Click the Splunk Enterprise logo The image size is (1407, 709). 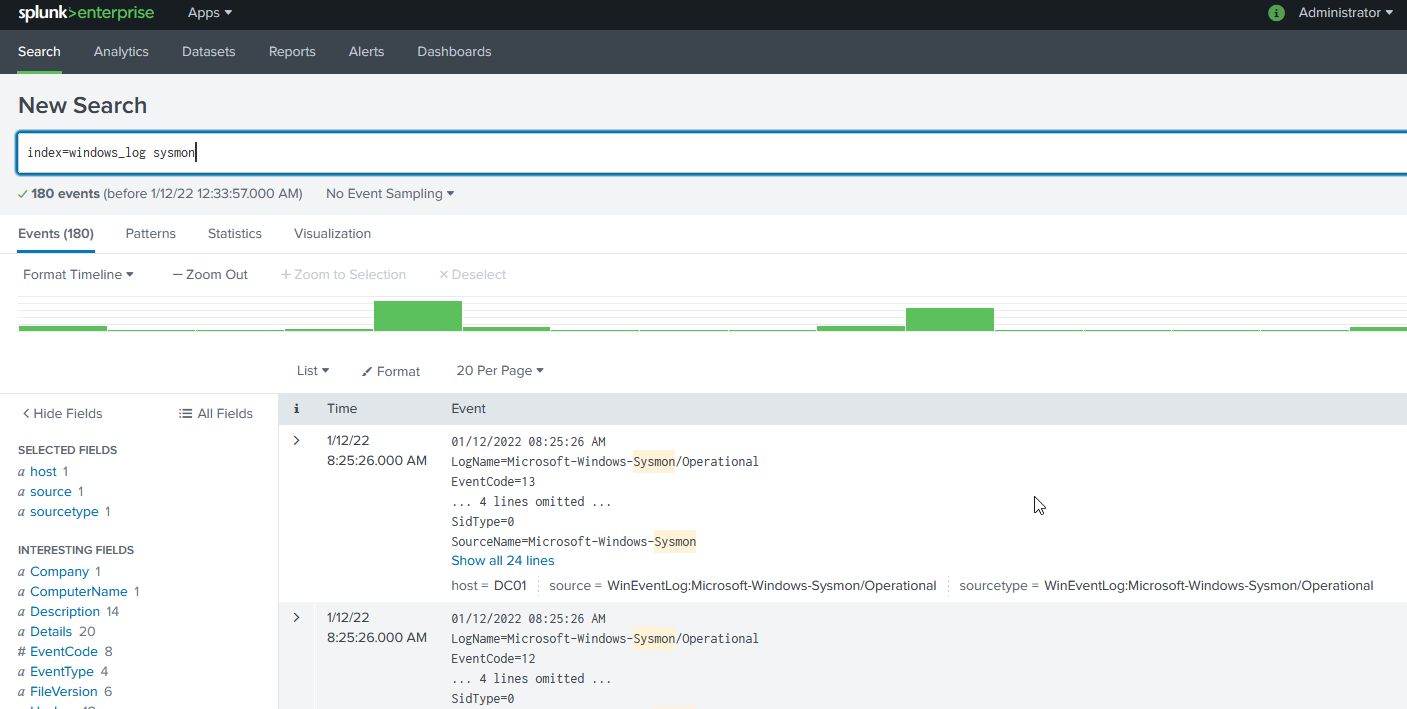[x=86, y=13]
